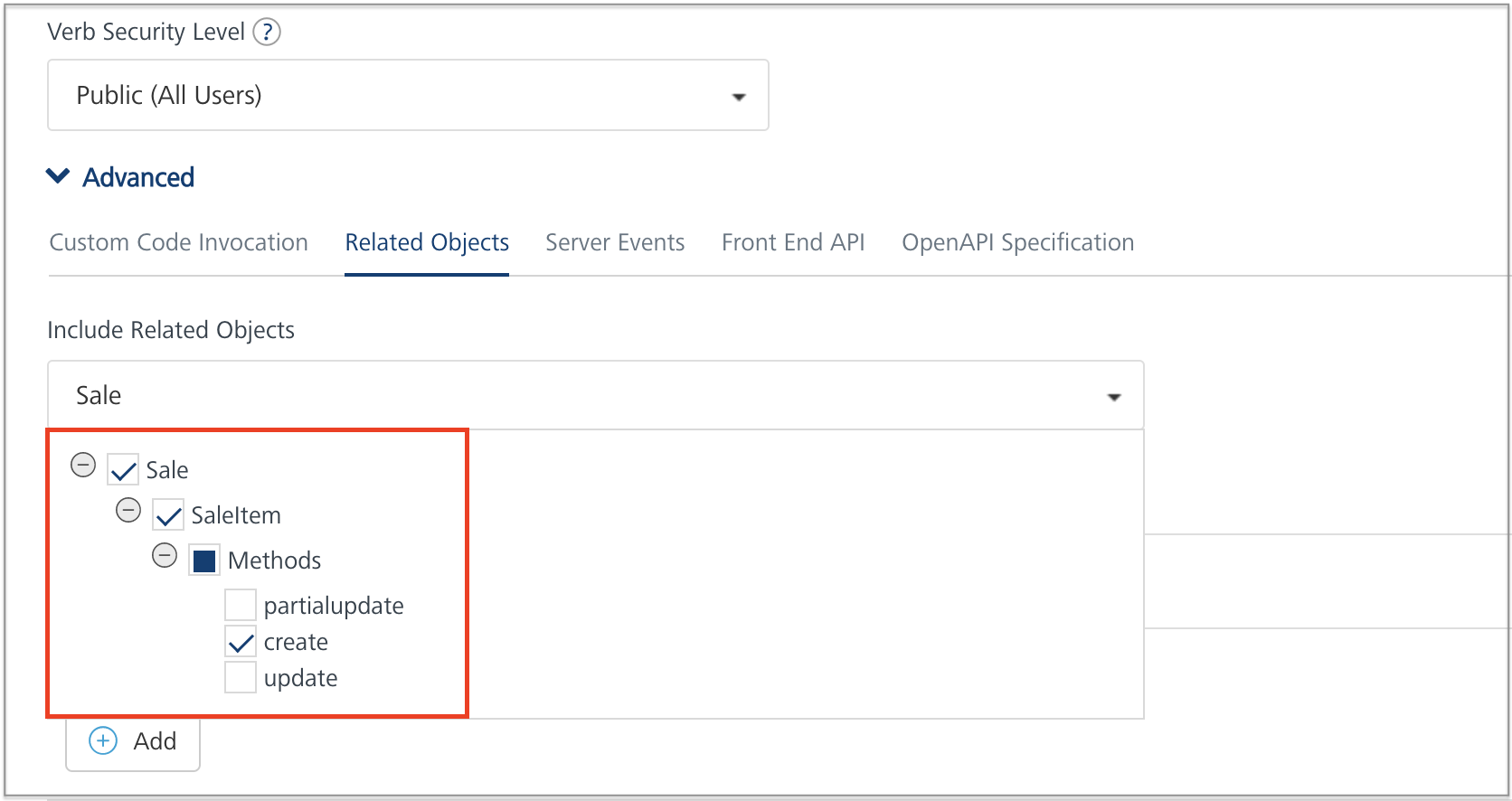Collapse the Advanced section chevron
Viewport: 1512px width, 801px height.
click(58, 176)
